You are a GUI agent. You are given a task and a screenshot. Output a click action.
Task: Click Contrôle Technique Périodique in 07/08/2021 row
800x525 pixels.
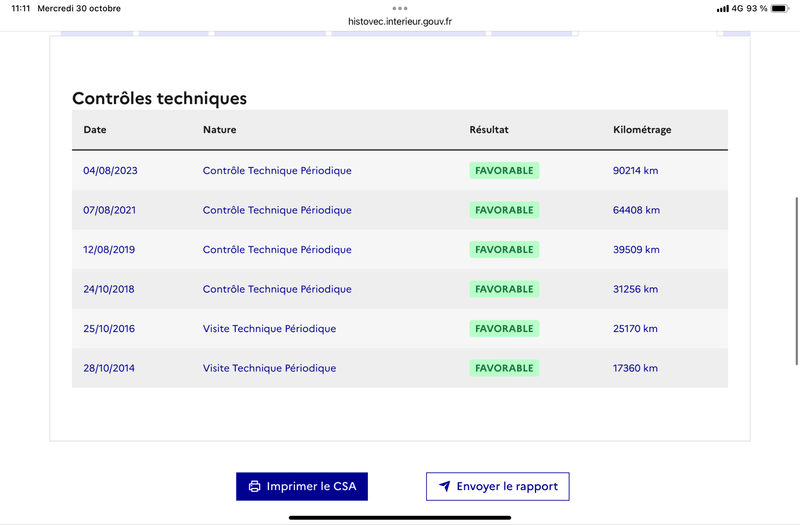(277, 210)
